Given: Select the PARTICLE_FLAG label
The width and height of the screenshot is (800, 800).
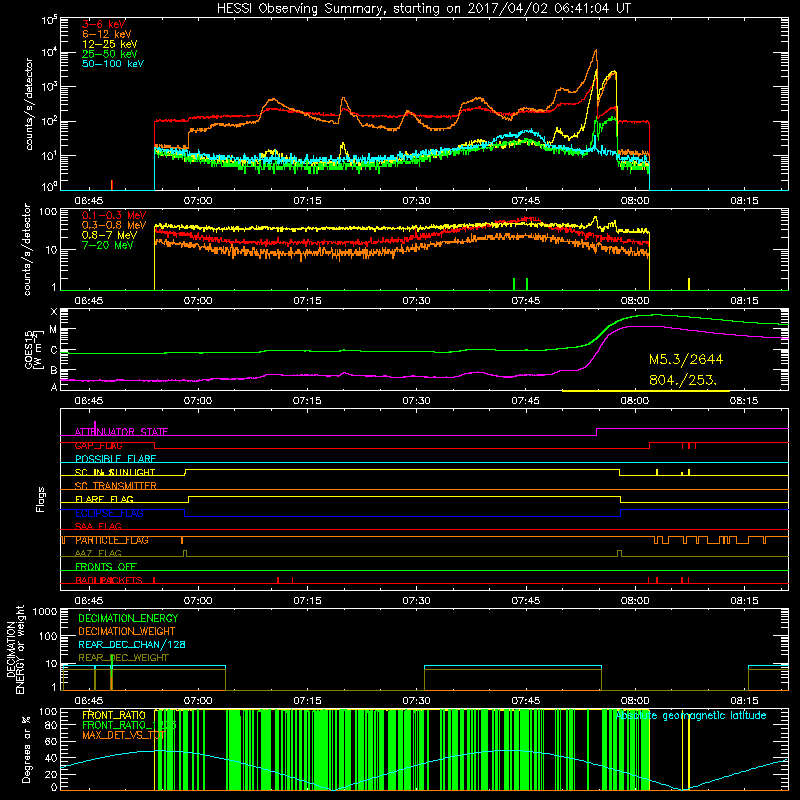Looking at the screenshot, I should click(112, 540).
